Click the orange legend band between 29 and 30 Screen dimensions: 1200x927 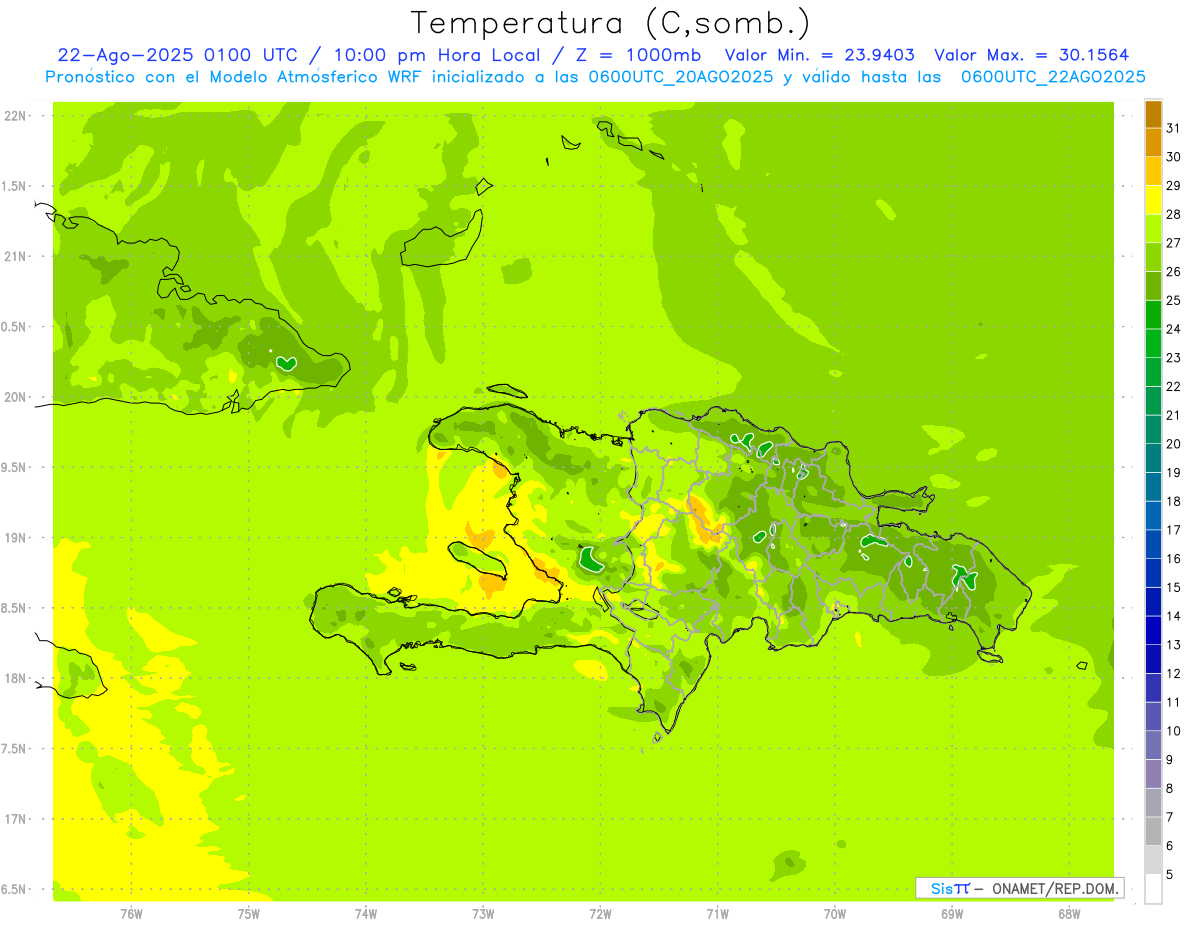click(1153, 171)
